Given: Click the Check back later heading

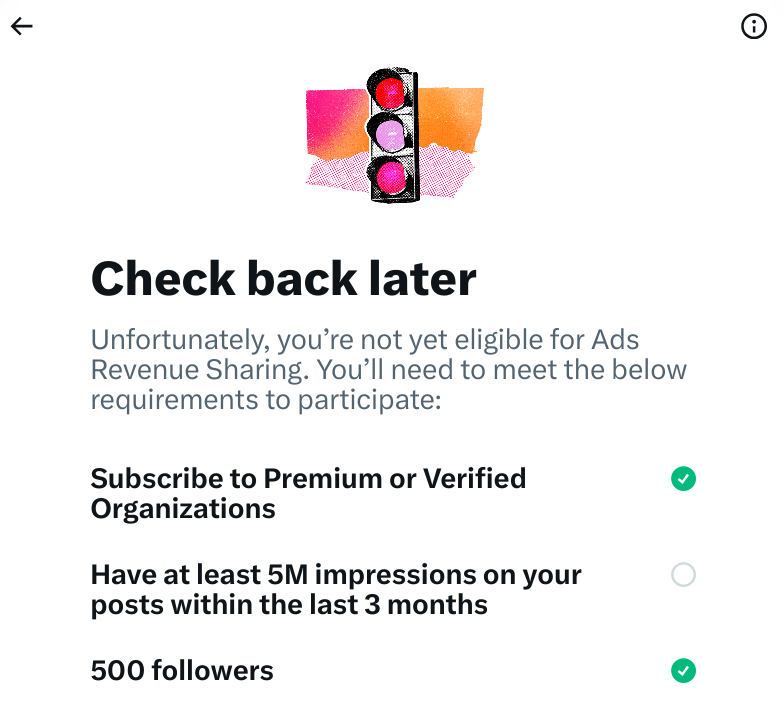Looking at the screenshot, I should pyautogui.click(x=284, y=279).
